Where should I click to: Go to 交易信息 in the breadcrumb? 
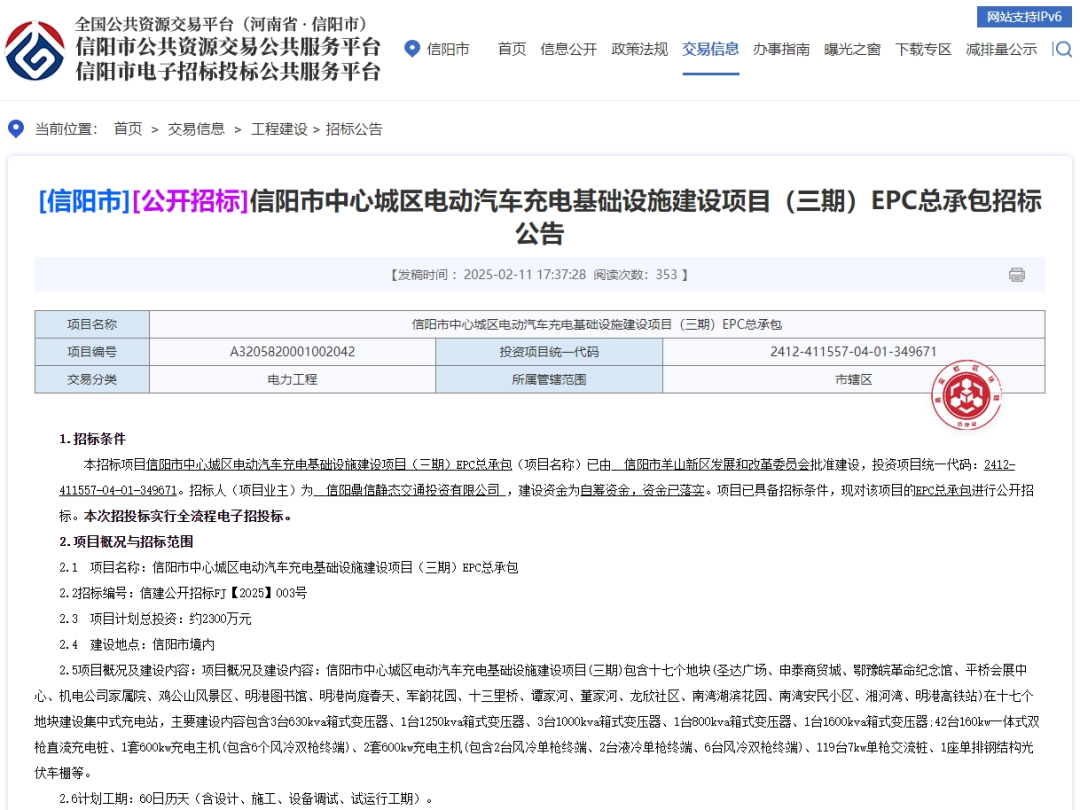[x=196, y=129]
